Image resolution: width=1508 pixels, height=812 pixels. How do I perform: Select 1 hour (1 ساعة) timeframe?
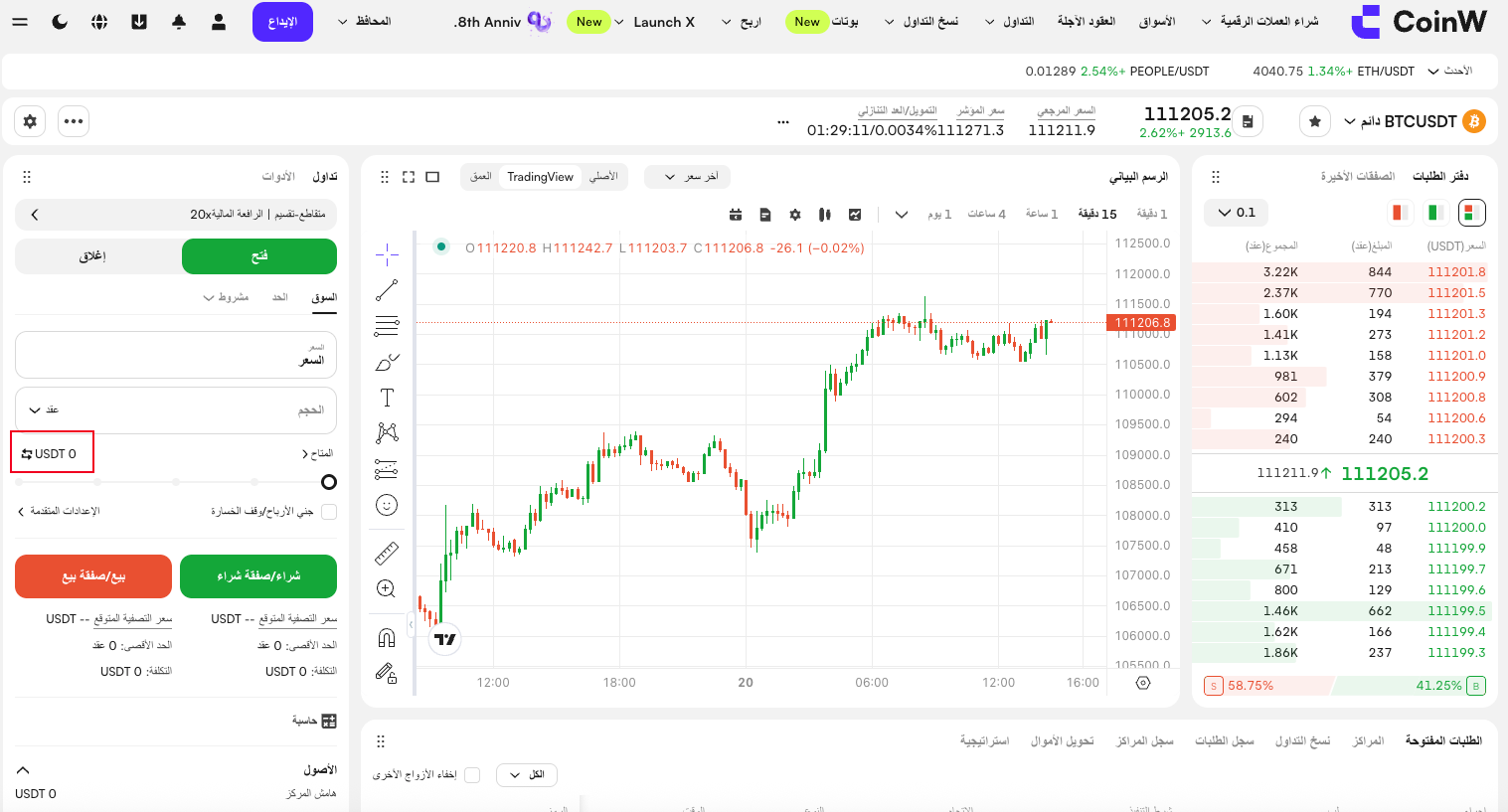(x=1042, y=214)
